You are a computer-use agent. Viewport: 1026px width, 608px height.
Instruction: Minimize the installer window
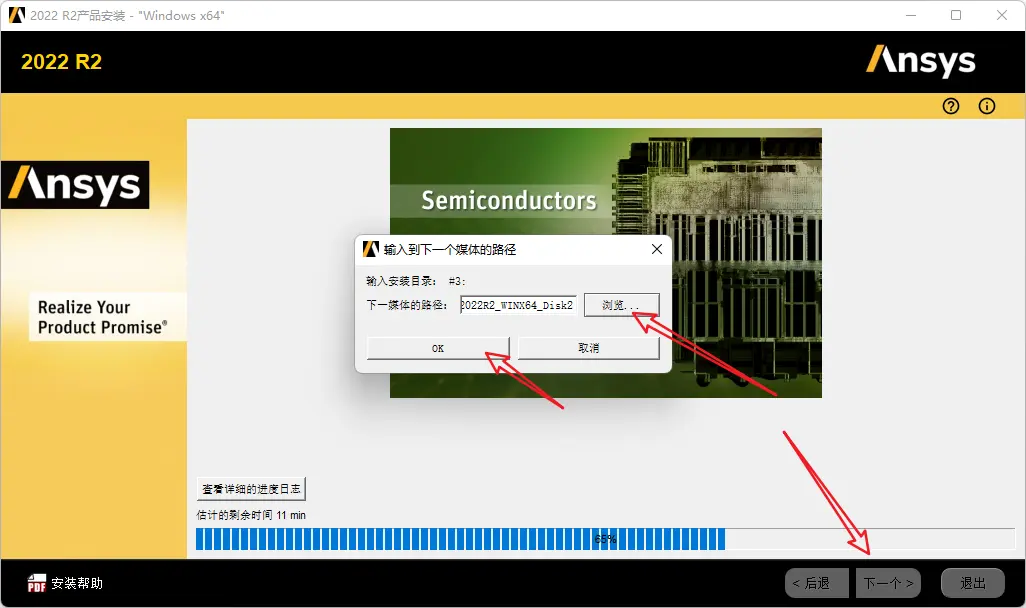point(910,15)
